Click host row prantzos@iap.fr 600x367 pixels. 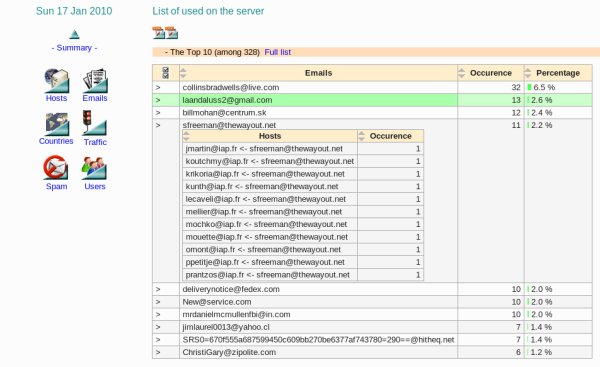[303, 275]
